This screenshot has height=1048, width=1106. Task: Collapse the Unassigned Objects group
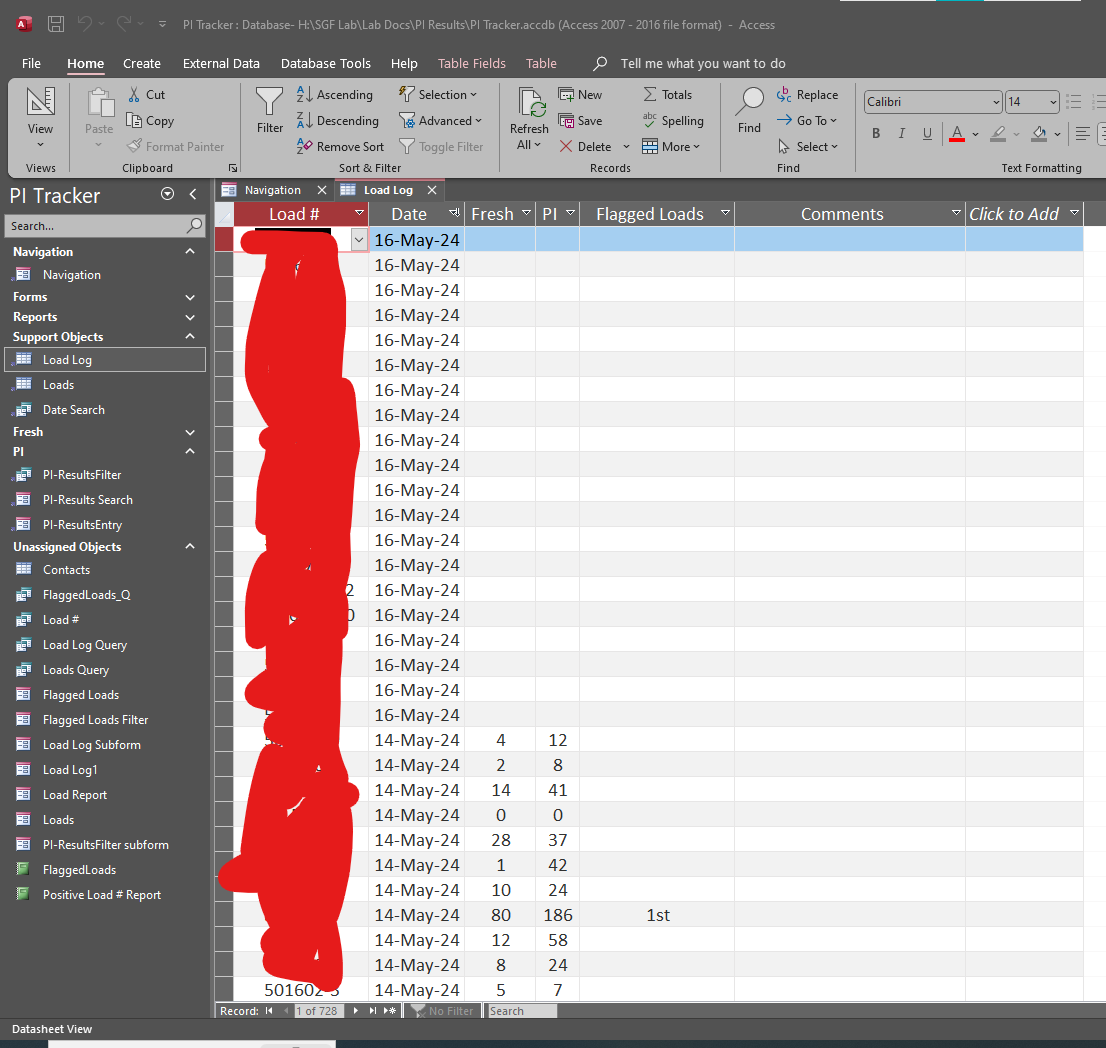tap(190, 547)
